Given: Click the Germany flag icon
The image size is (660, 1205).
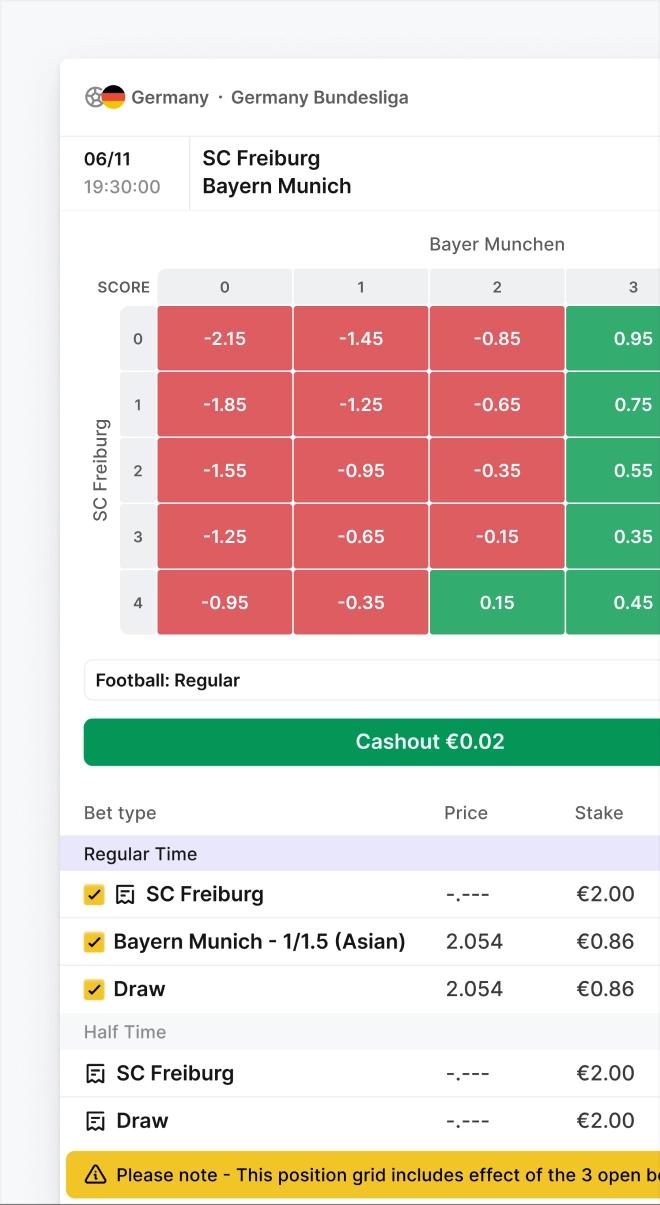Looking at the screenshot, I should pyautogui.click(x=113, y=97).
